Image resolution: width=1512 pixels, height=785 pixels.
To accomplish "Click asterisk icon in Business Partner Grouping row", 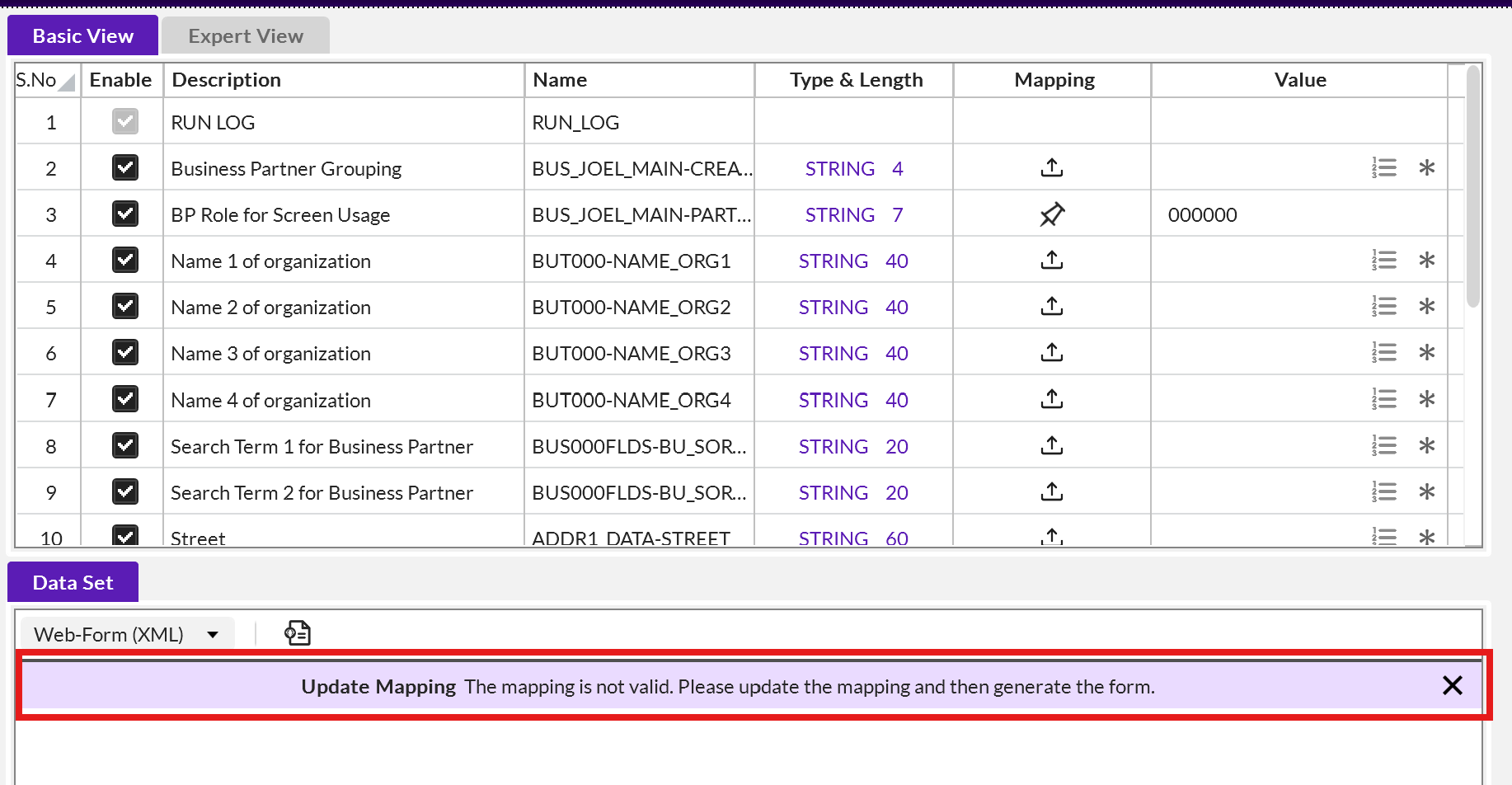I will click(x=1427, y=168).
